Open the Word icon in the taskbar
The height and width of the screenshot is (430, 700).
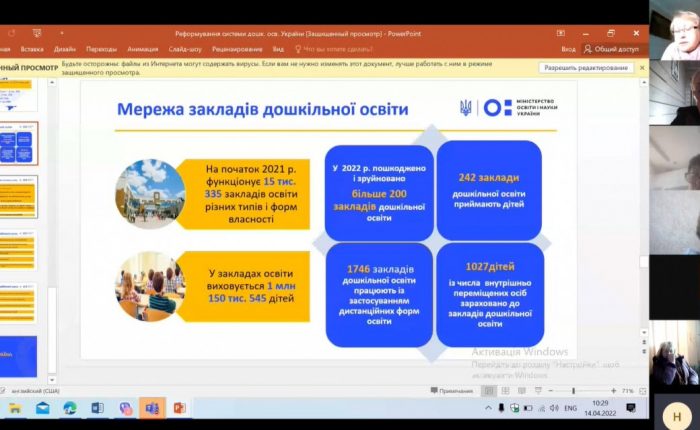click(97, 408)
